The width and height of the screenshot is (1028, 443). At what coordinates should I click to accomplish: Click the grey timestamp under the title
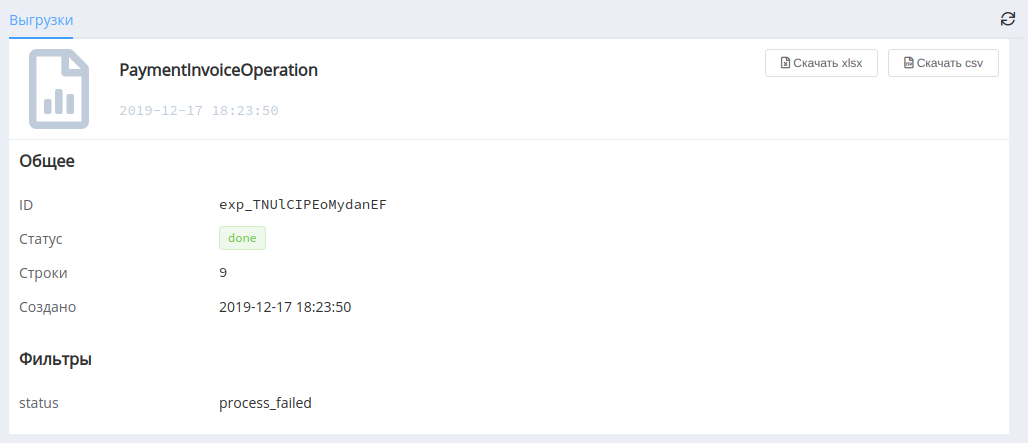tap(199, 111)
